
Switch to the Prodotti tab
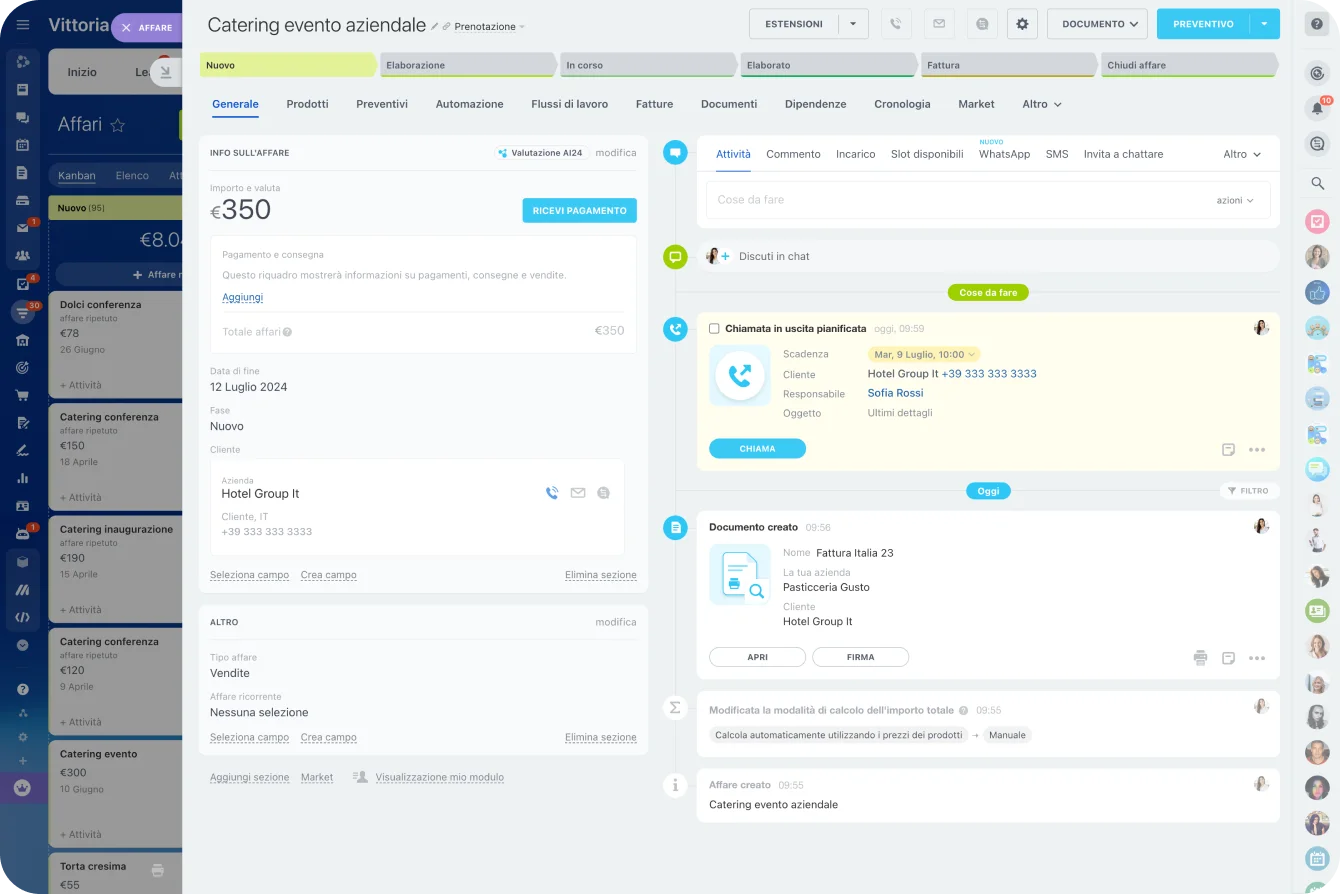coord(307,104)
